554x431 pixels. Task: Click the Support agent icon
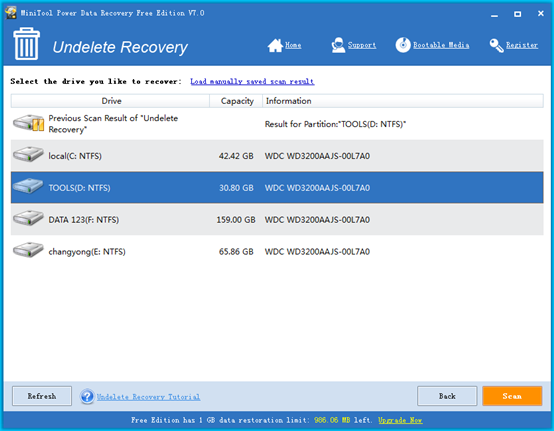(338, 45)
